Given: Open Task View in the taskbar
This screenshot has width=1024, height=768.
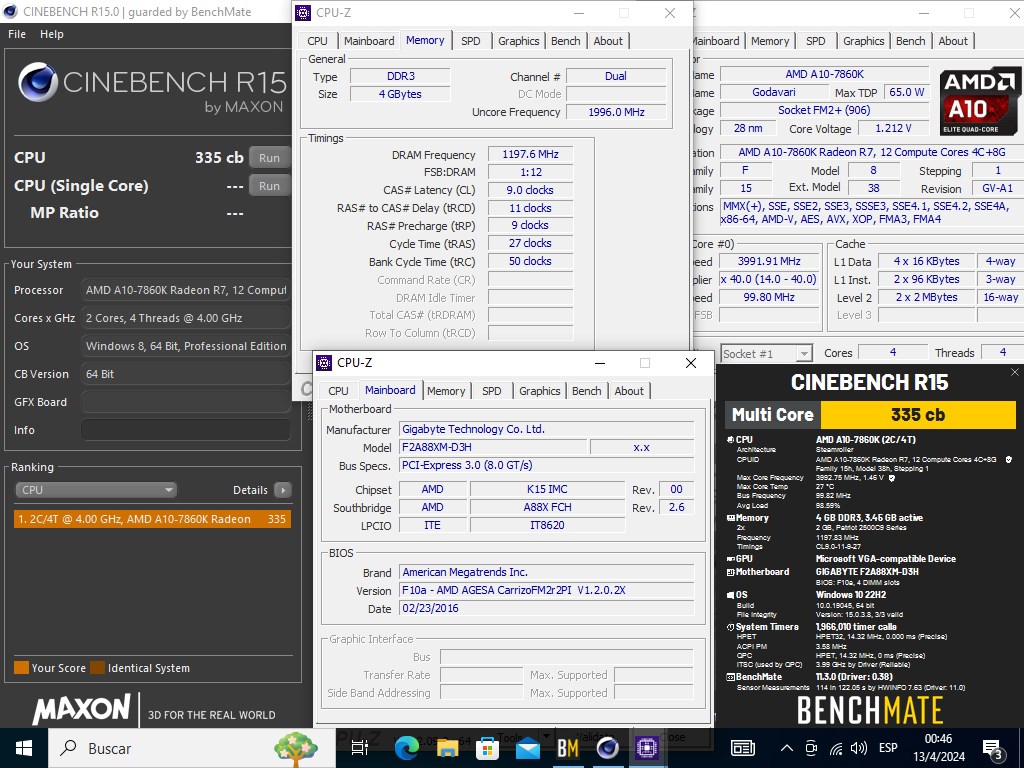Looking at the screenshot, I should click(360, 748).
